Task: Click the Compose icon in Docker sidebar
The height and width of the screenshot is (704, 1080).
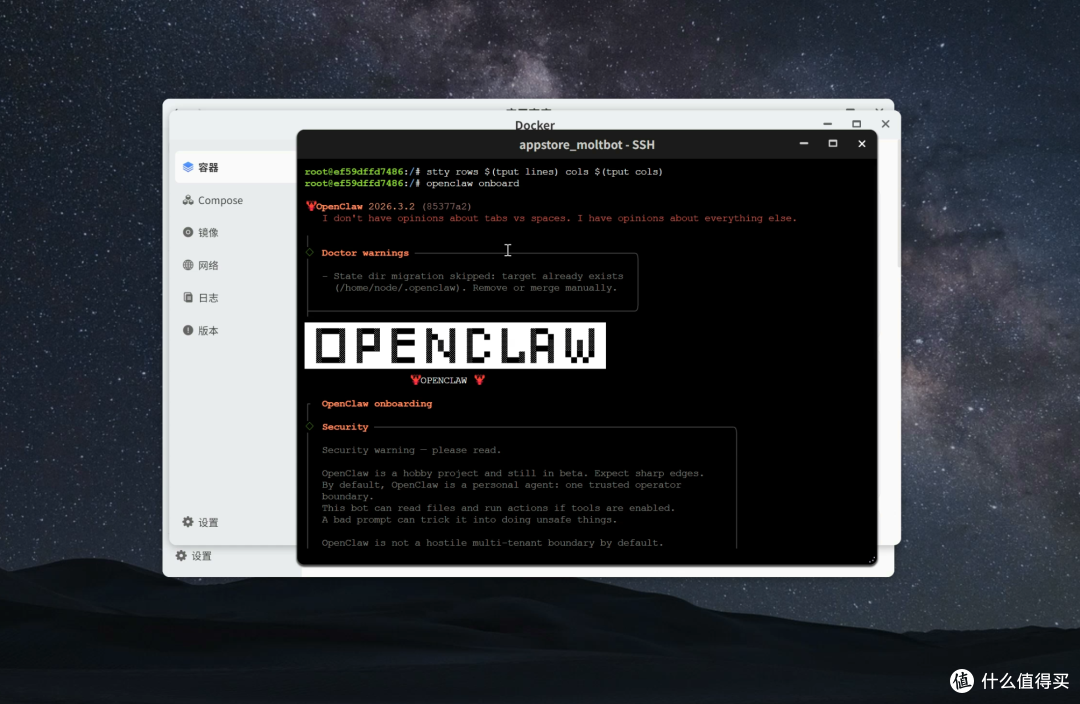Action: pos(187,200)
